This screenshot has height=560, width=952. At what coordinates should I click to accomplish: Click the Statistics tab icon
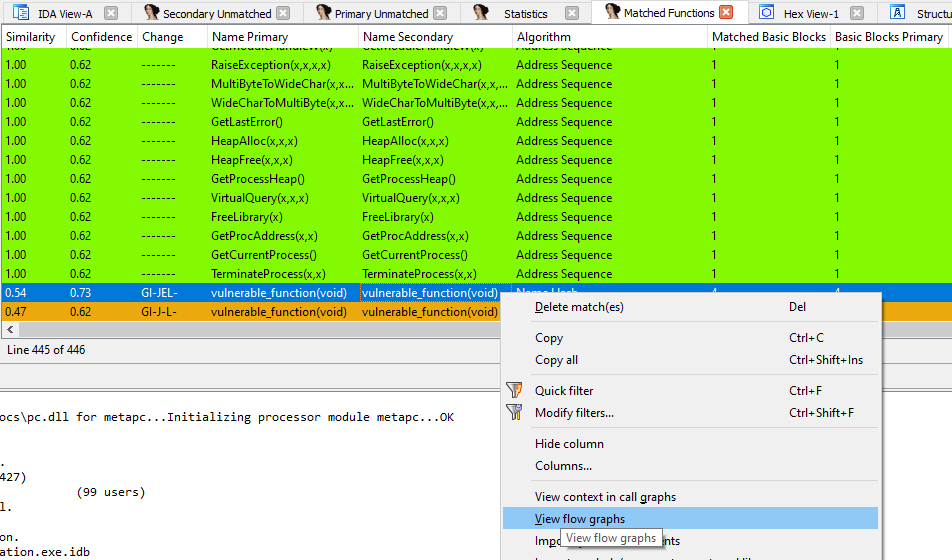click(x=481, y=13)
